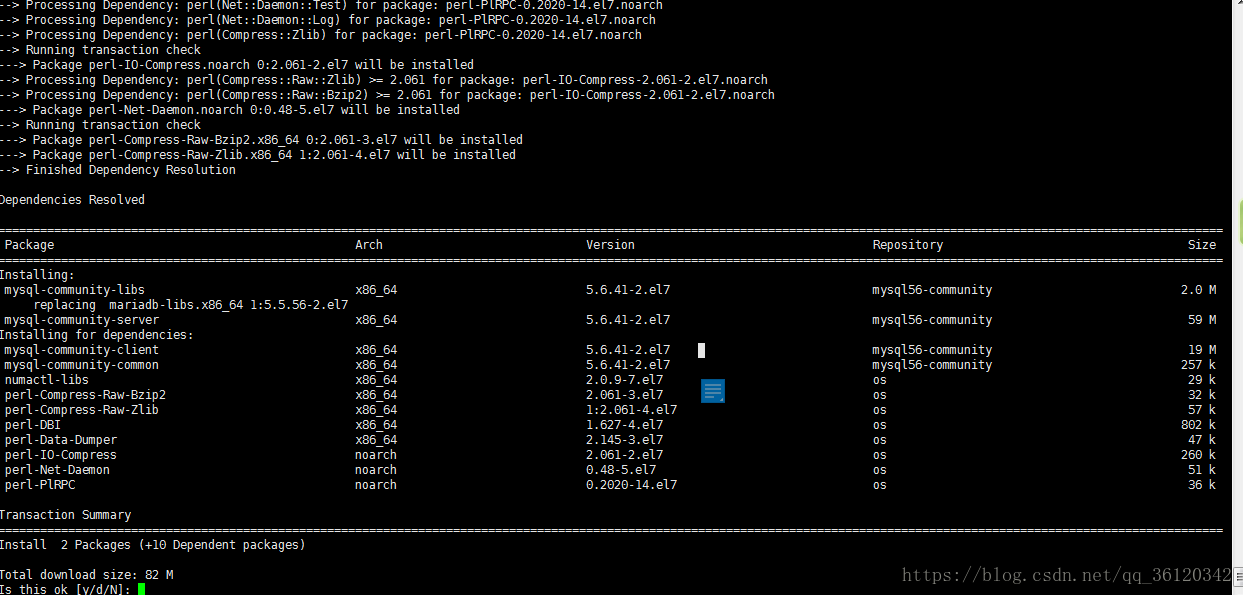Image resolution: width=1243 pixels, height=595 pixels.
Task: Select the 'perl-PlRPC' name in the table
Action: click(x=40, y=485)
